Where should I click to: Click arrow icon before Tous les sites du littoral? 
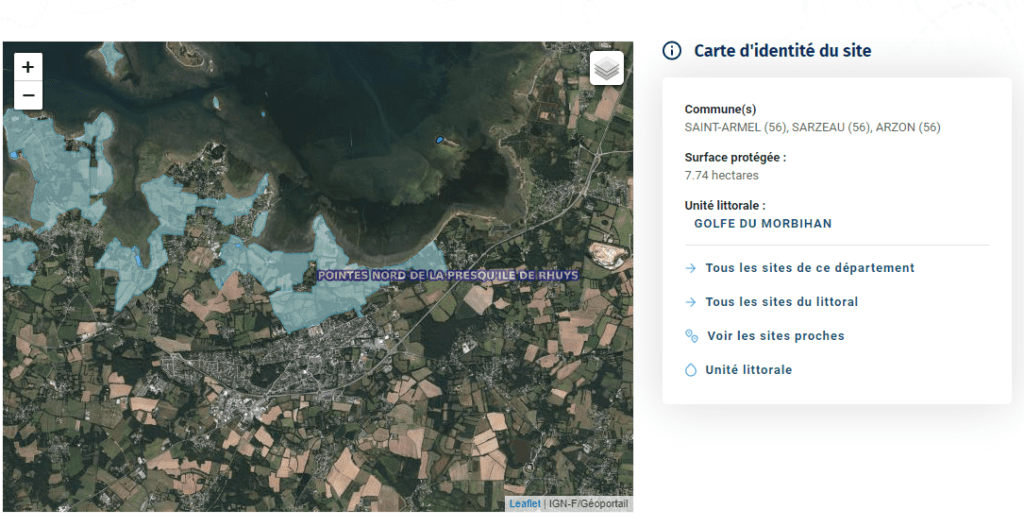tap(691, 302)
